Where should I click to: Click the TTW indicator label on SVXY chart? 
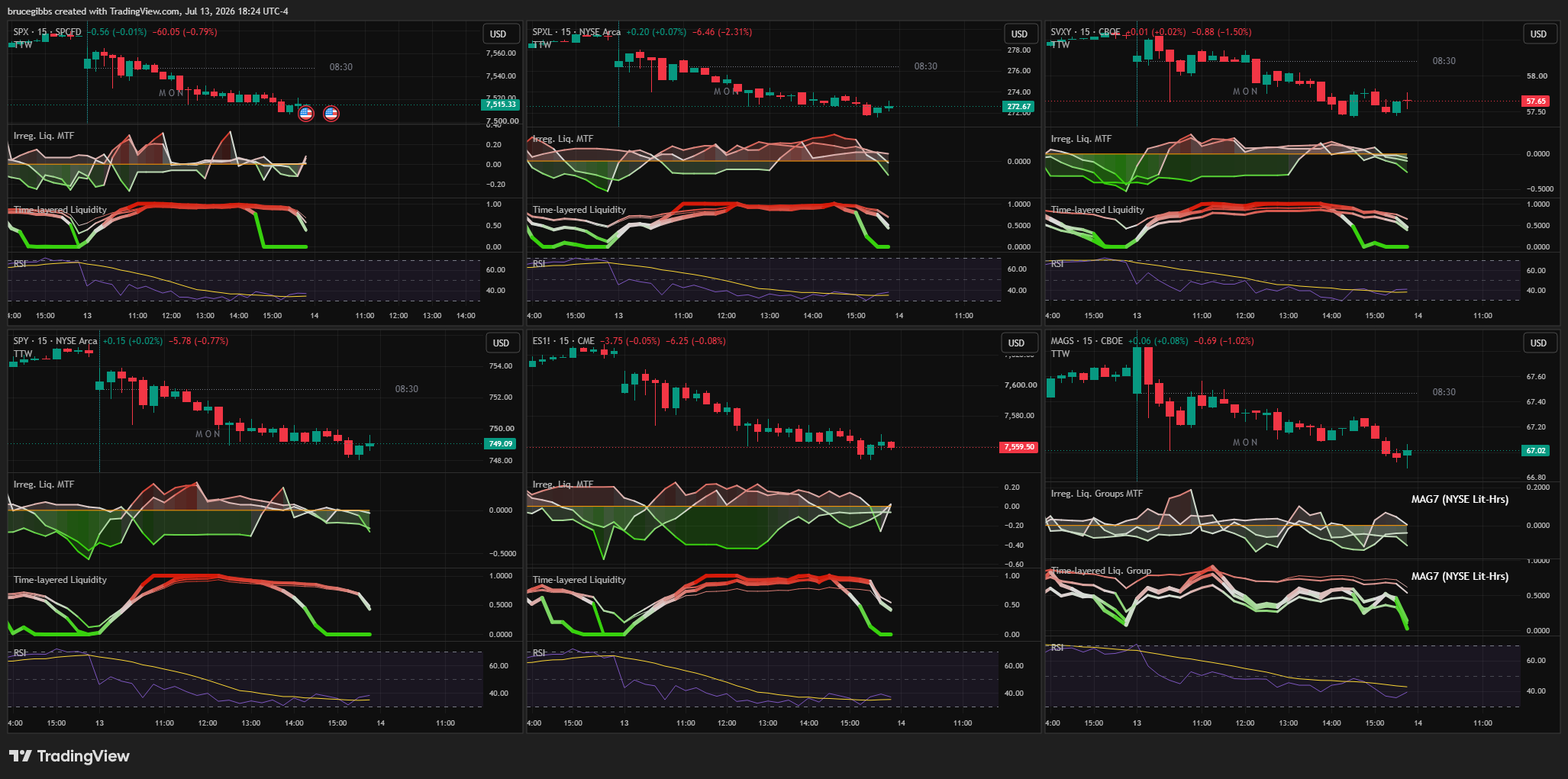(1060, 45)
